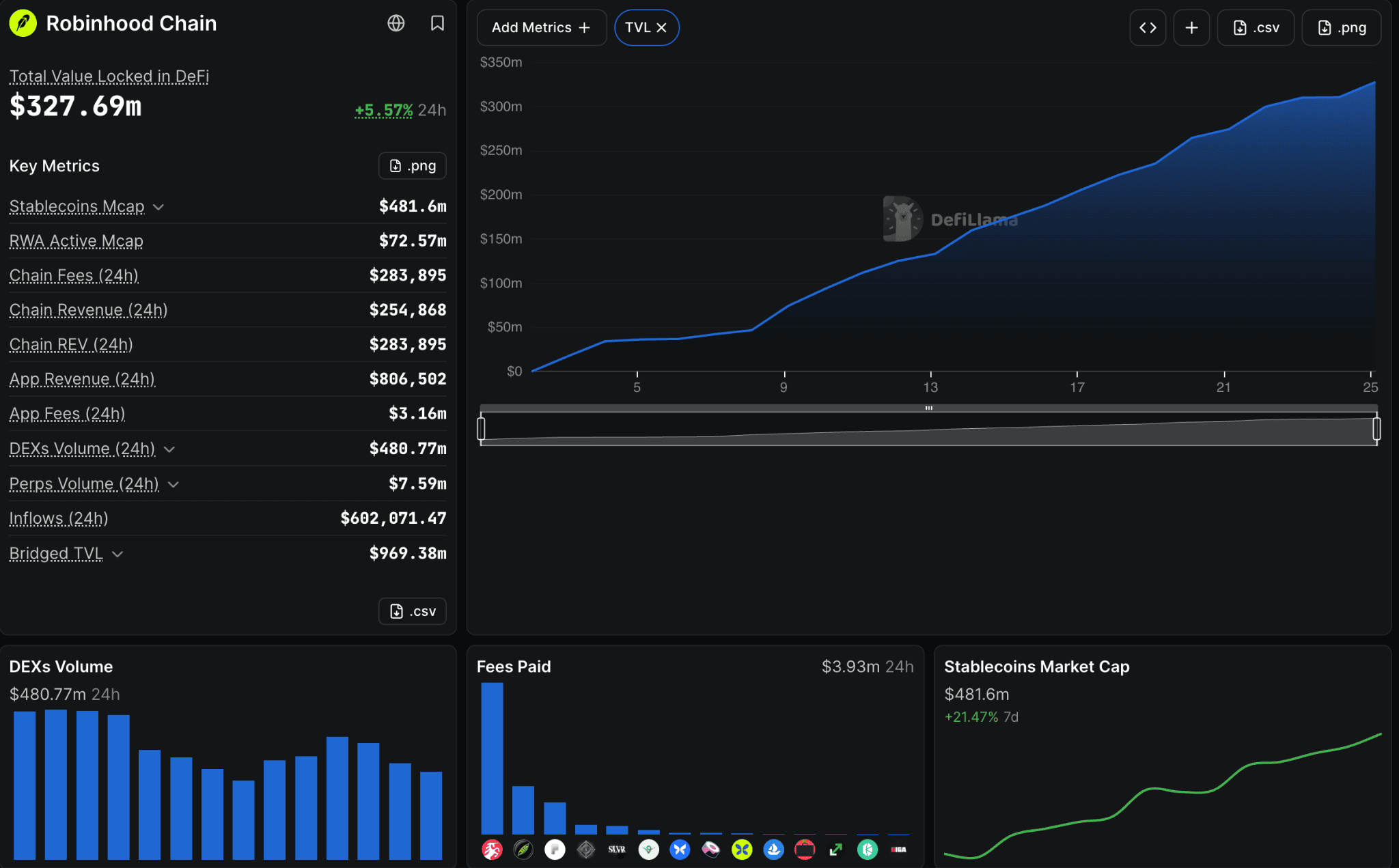Viewport: 1399px width, 868px height.
Task: Select the green Kyber crystal protocol icon
Action: click(x=868, y=850)
